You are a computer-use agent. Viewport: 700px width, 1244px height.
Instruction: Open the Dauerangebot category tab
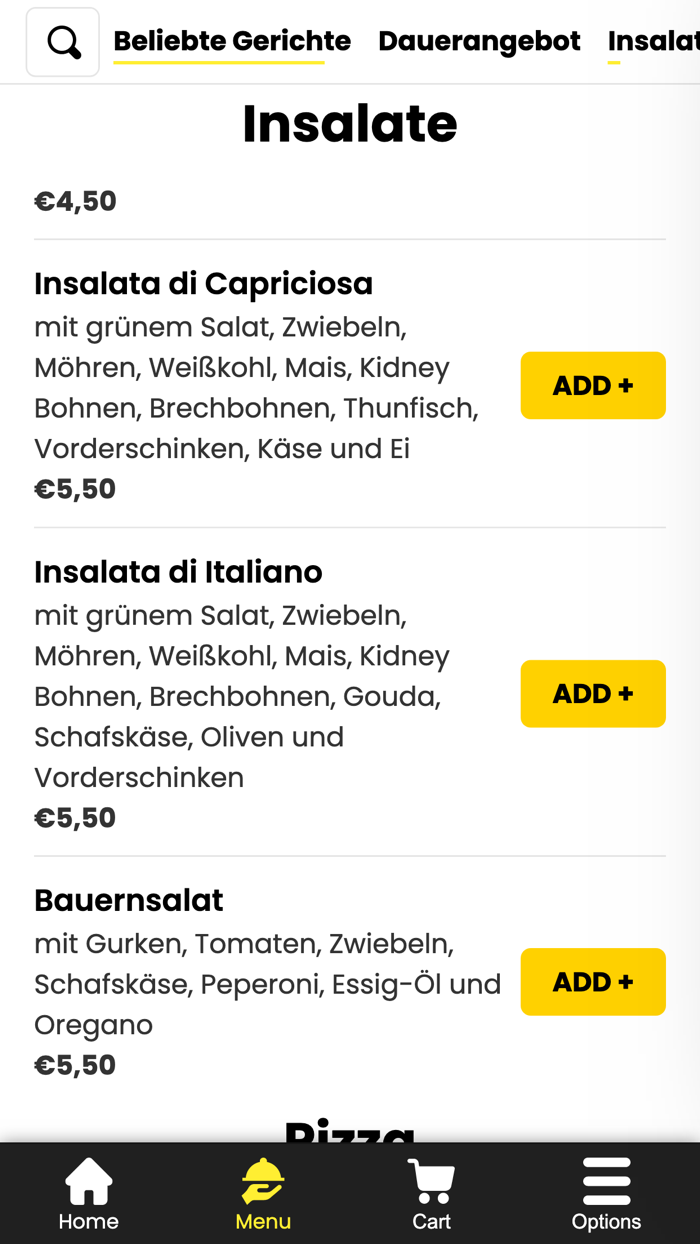coord(478,41)
